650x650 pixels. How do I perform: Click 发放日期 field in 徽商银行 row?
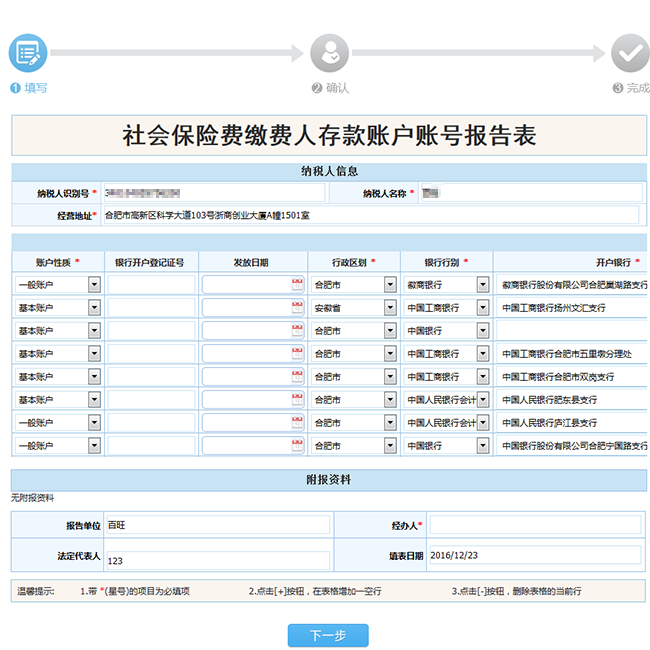253,284
